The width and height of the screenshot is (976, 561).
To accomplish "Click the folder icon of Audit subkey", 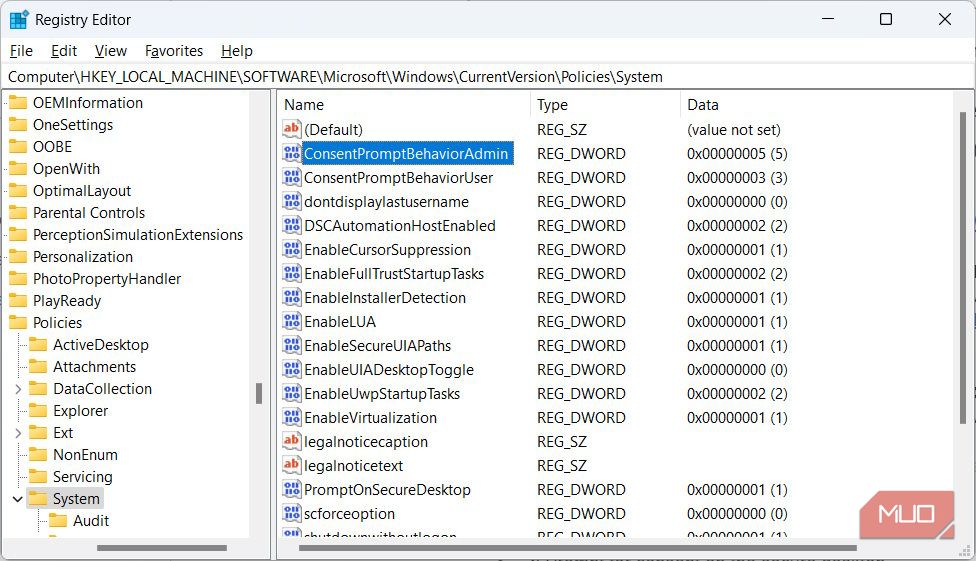I will (x=59, y=521).
